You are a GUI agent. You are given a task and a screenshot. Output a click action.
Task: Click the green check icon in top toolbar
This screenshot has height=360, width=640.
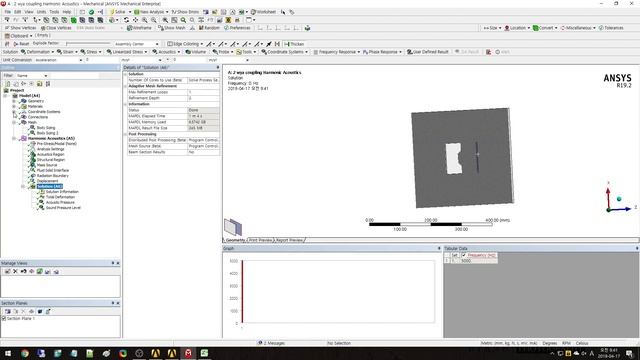[x=91, y=12]
